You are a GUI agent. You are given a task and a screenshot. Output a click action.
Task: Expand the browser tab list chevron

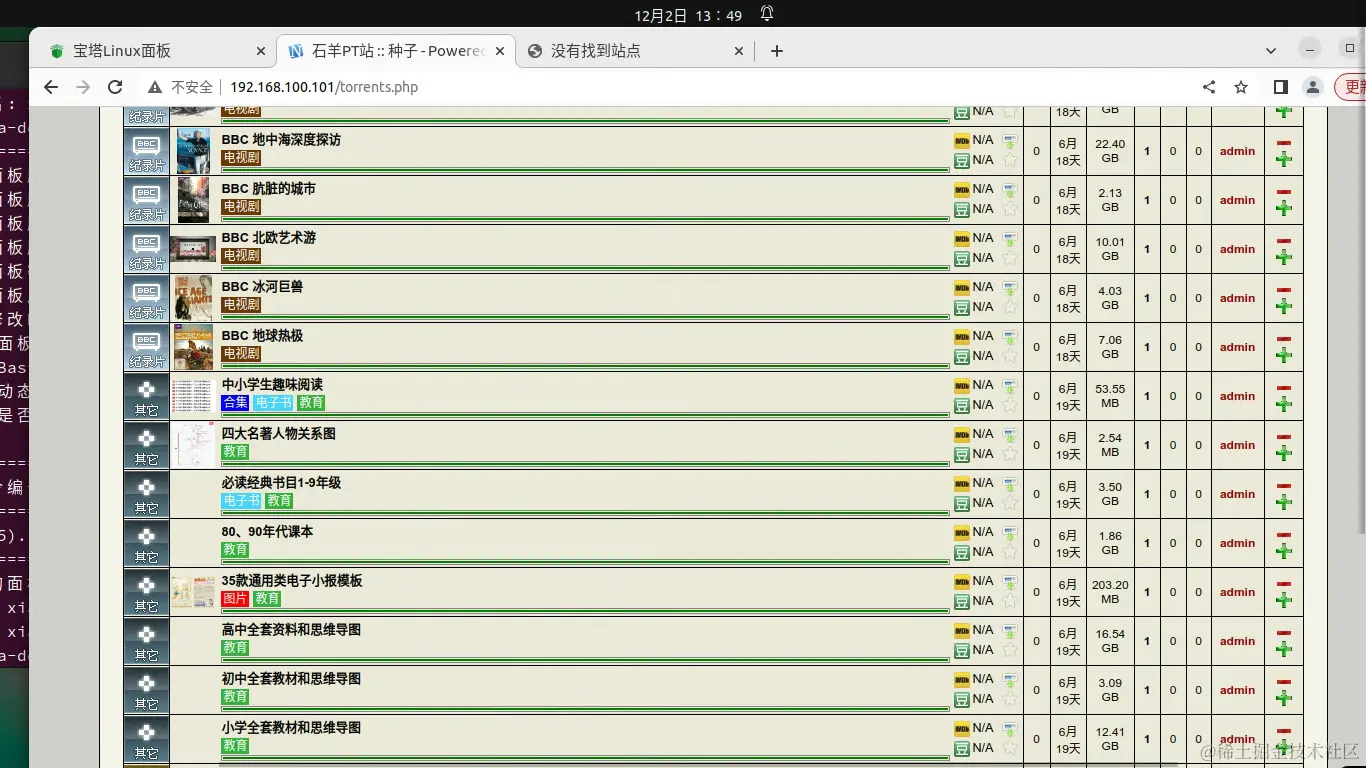tap(1270, 50)
